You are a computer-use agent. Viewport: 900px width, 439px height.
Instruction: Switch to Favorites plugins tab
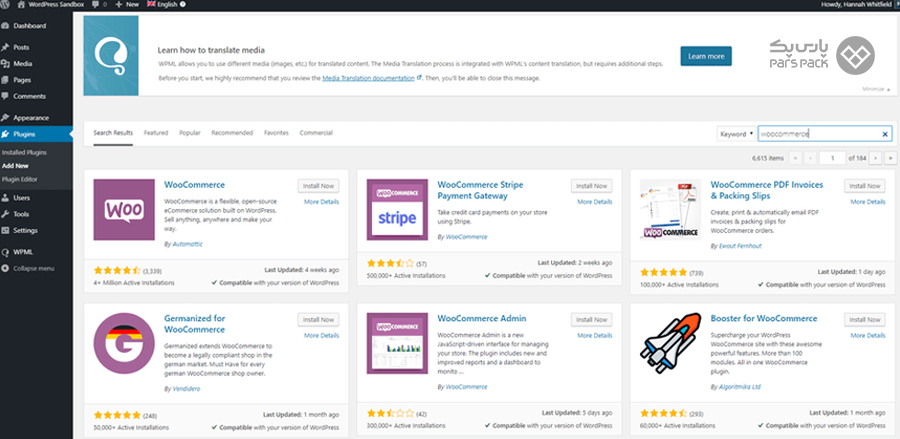(x=276, y=133)
